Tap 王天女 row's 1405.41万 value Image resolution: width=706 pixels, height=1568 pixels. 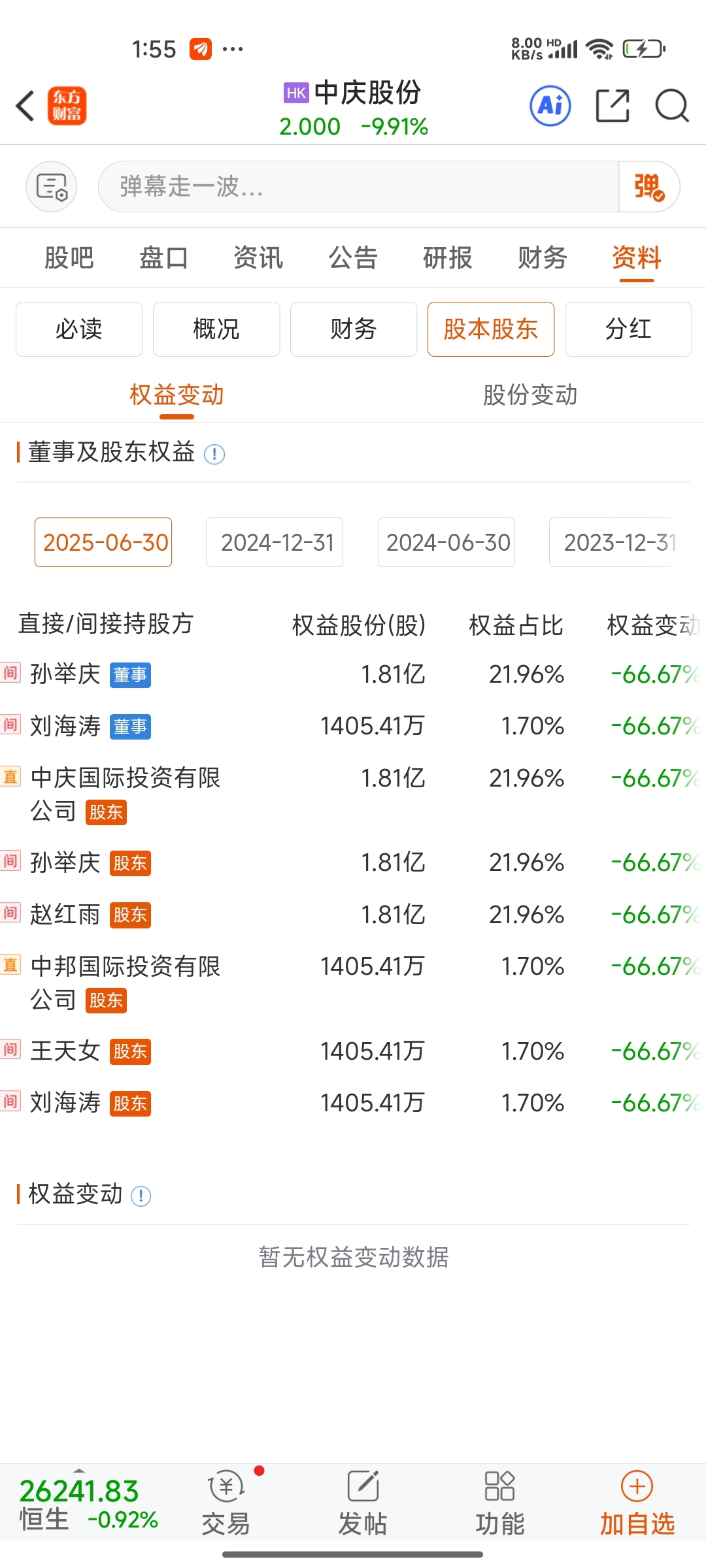[x=373, y=1051]
